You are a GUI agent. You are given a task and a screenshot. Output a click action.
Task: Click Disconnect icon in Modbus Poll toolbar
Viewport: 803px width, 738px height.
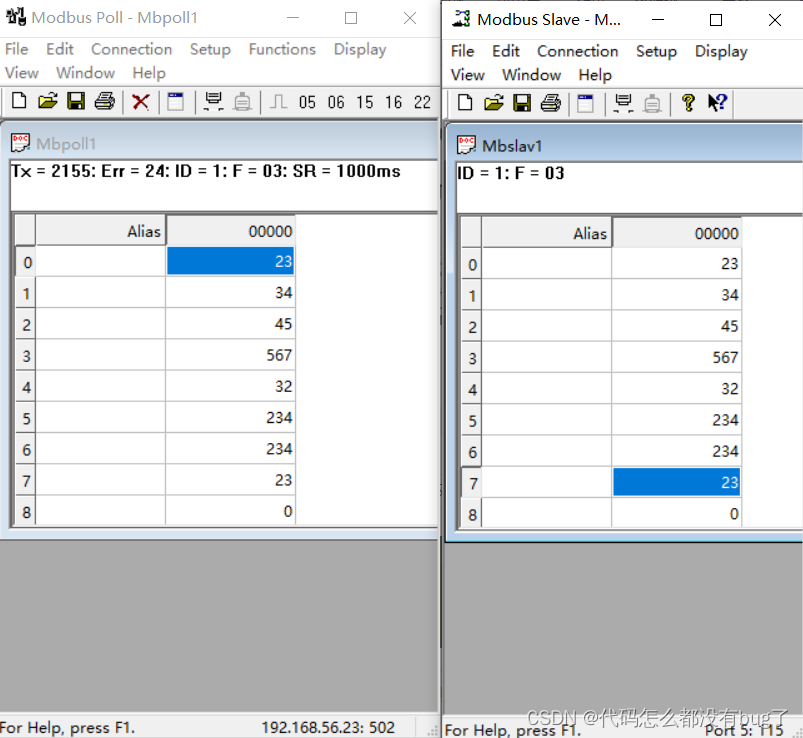(x=242, y=101)
